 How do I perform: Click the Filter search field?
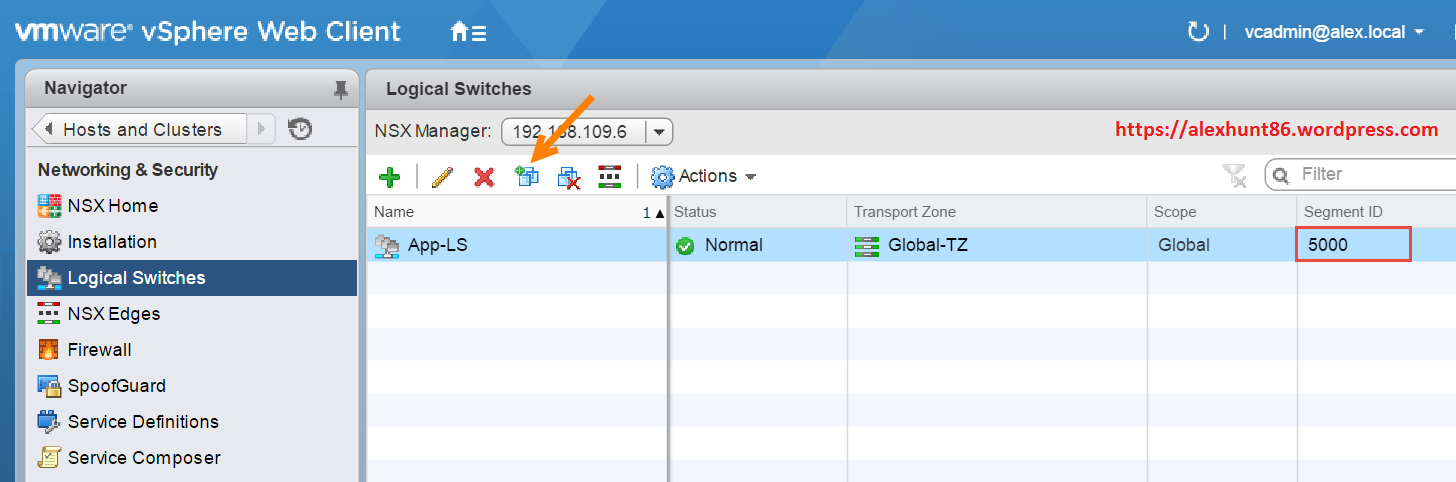pos(1375,175)
